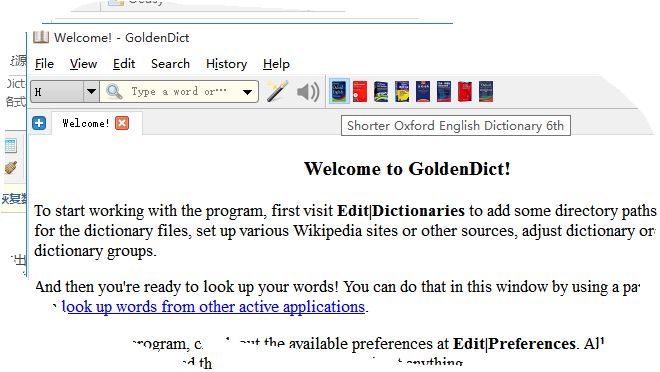Open the Help menu
This screenshot has width=660, height=372.
click(x=276, y=64)
